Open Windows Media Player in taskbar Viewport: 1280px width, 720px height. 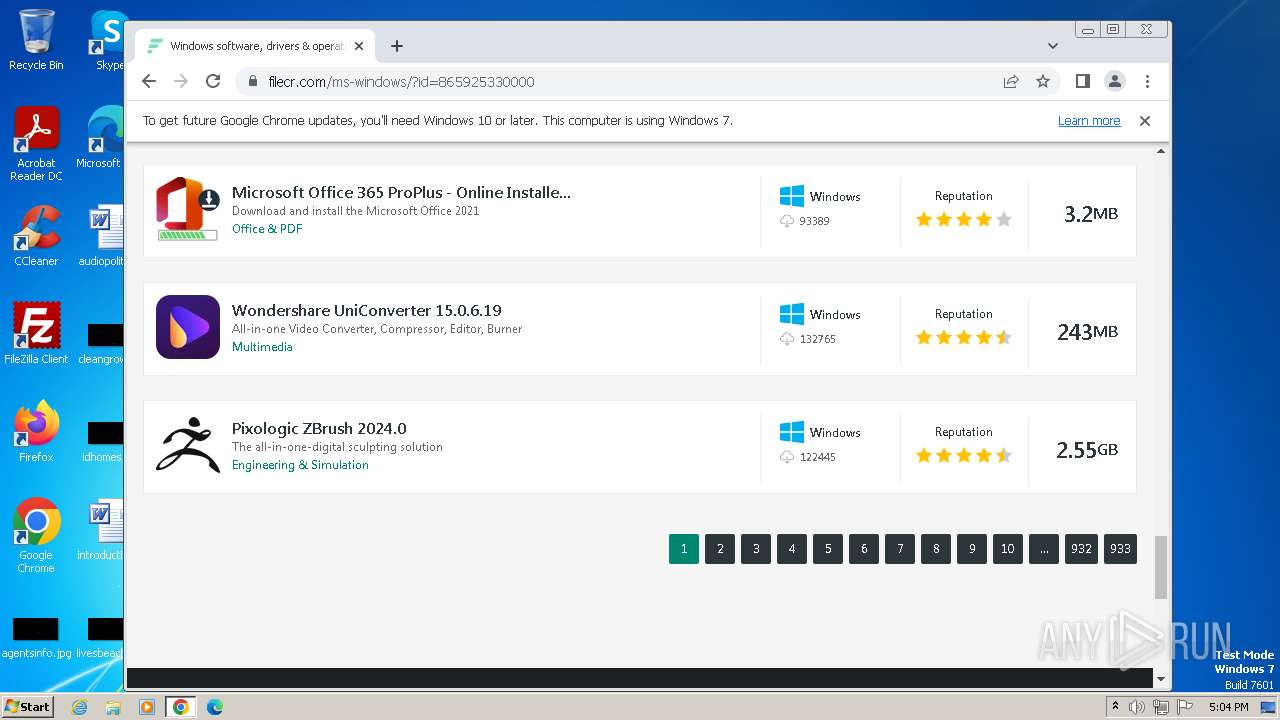(x=147, y=707)
